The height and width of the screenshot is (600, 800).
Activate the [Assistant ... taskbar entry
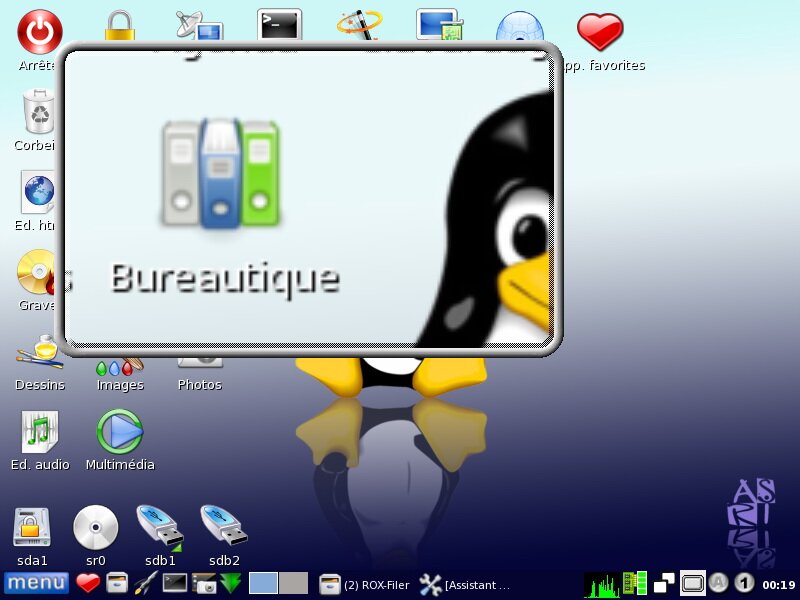[465, 585]
